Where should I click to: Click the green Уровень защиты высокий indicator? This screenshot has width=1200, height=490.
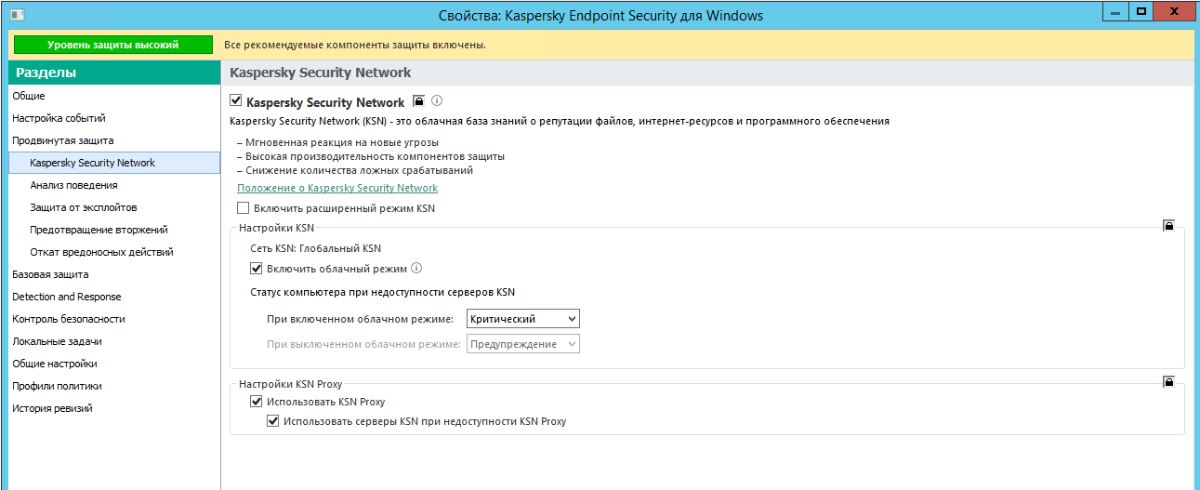coord(113,45)
